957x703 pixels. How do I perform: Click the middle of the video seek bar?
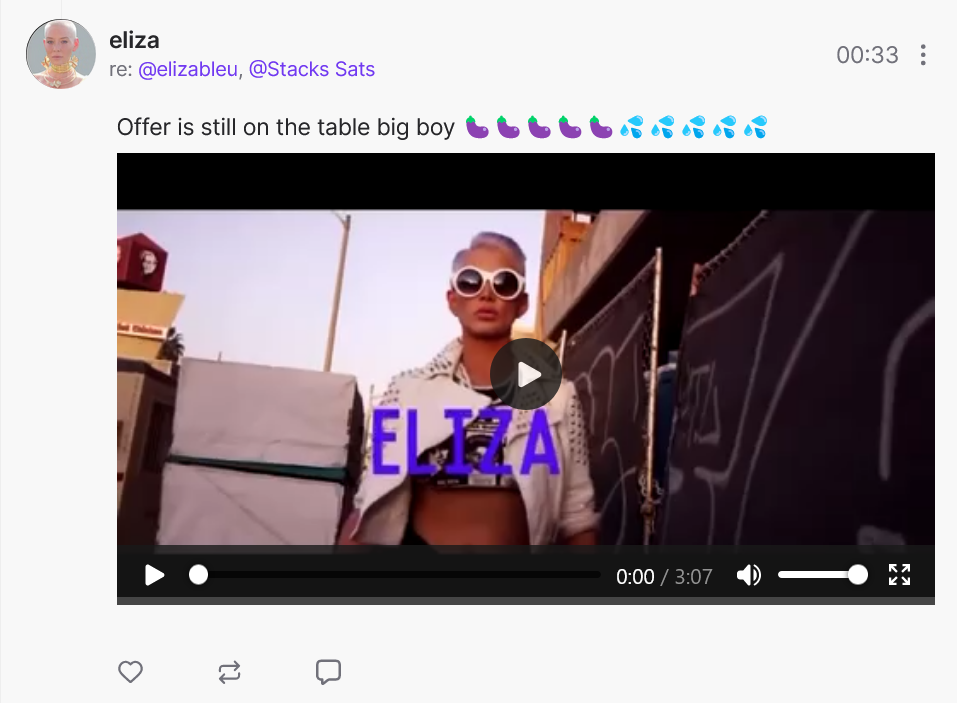click(400, 575)
